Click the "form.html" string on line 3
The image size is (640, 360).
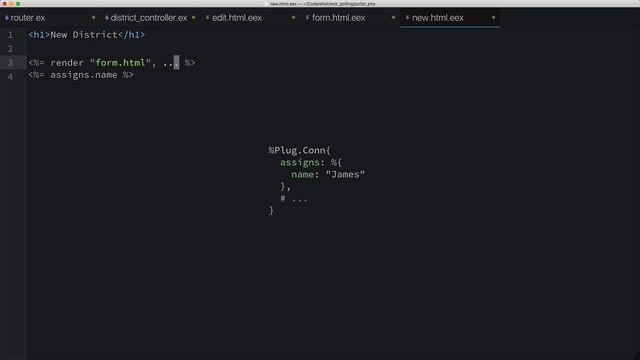[120, 63]
